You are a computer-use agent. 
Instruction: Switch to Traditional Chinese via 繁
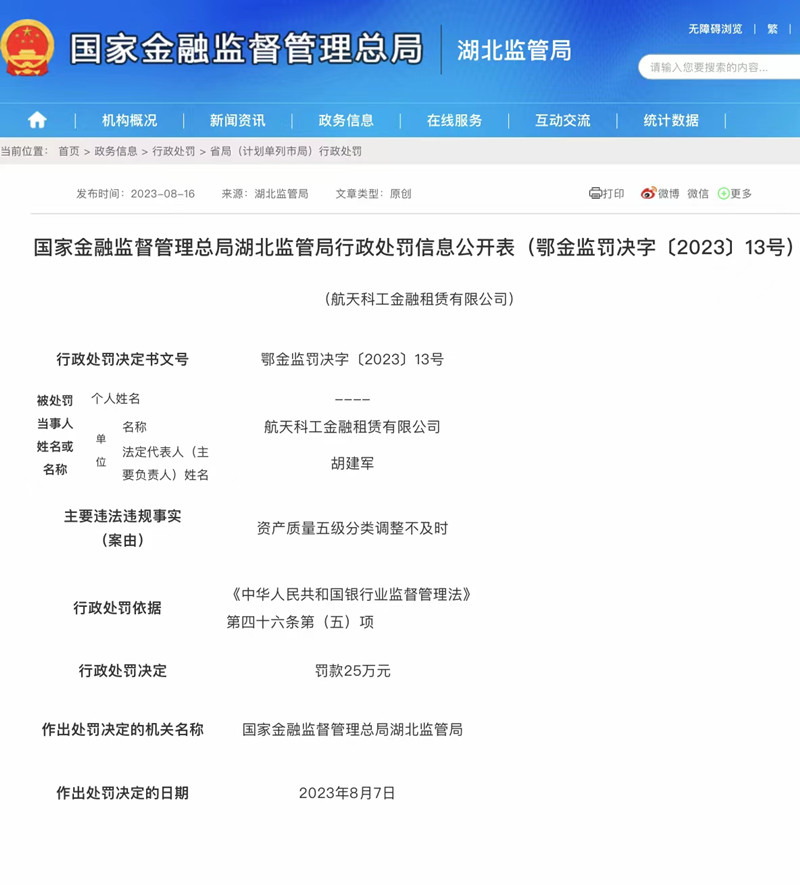point(771,29)
